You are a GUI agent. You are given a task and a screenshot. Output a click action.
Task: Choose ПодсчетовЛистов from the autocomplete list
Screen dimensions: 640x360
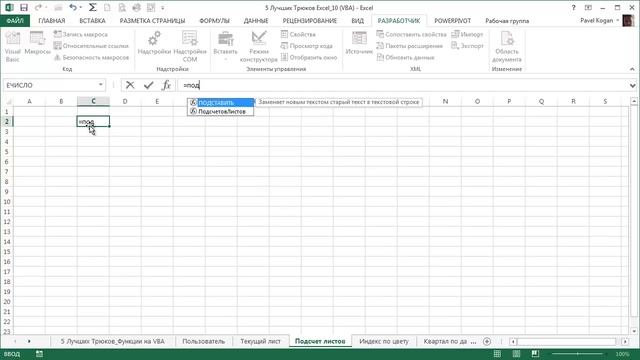tap(221, 111)
